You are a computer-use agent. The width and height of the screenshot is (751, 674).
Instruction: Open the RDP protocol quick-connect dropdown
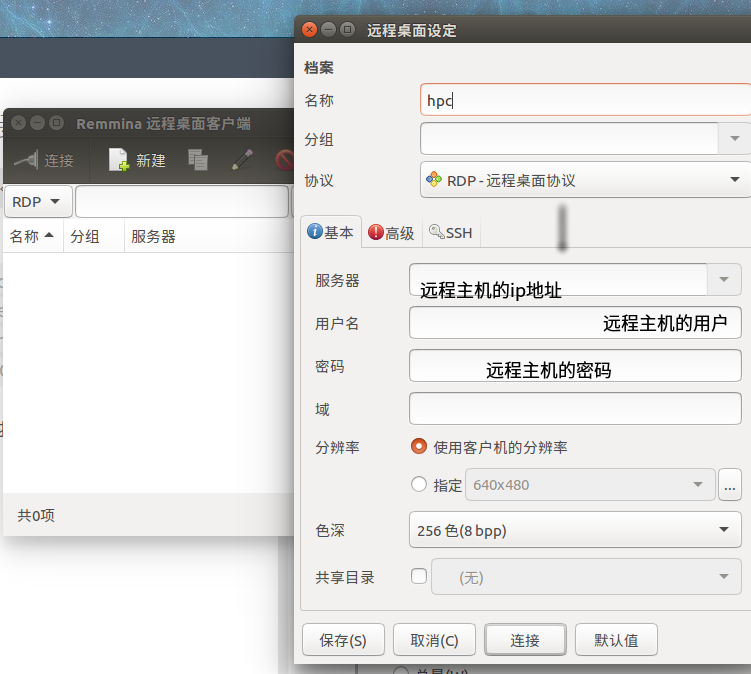[38, 202]
